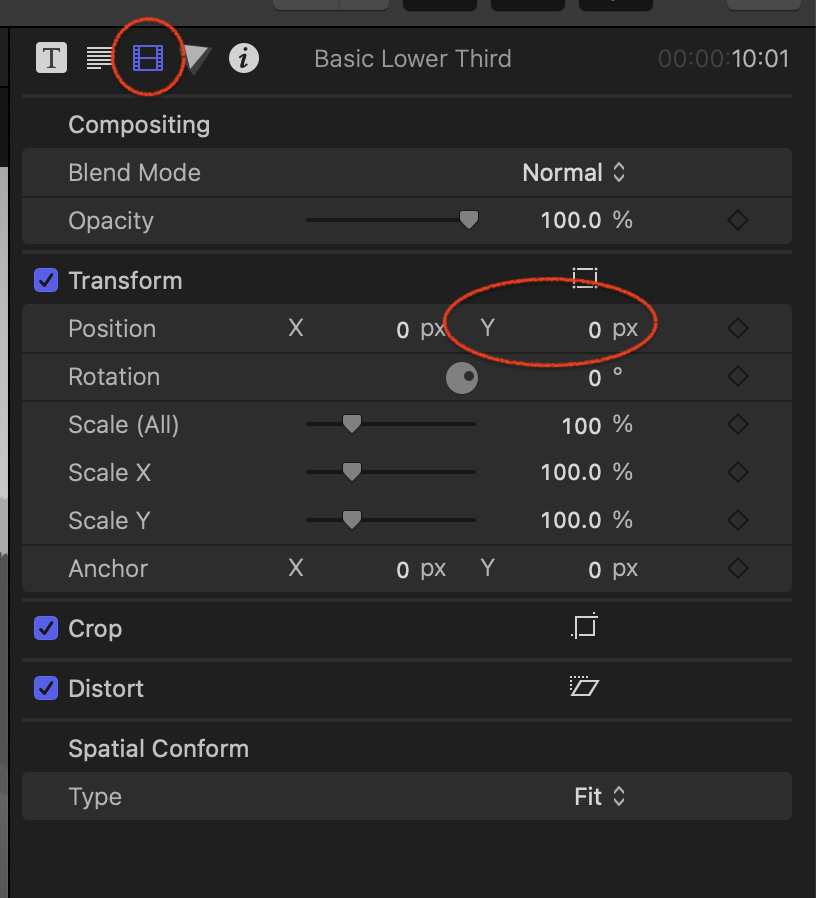Disable the Transform checkbox
This screenshot has height=898, width=816.
46,280
